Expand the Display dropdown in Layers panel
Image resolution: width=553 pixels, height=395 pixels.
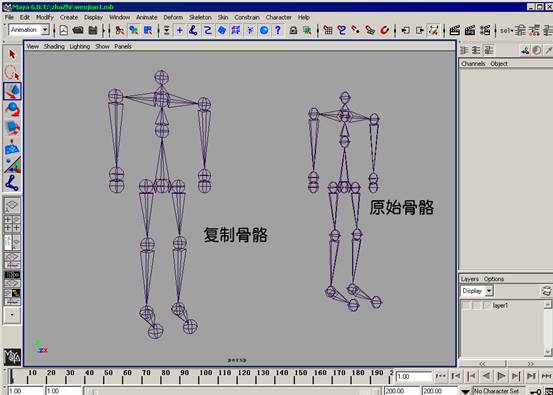477,291
